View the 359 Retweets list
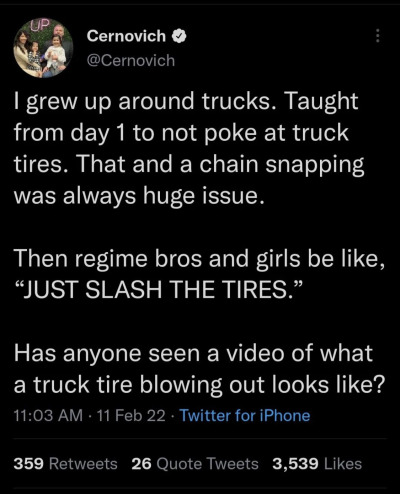Viewport: 400px width, 494px height. (65, 464)
